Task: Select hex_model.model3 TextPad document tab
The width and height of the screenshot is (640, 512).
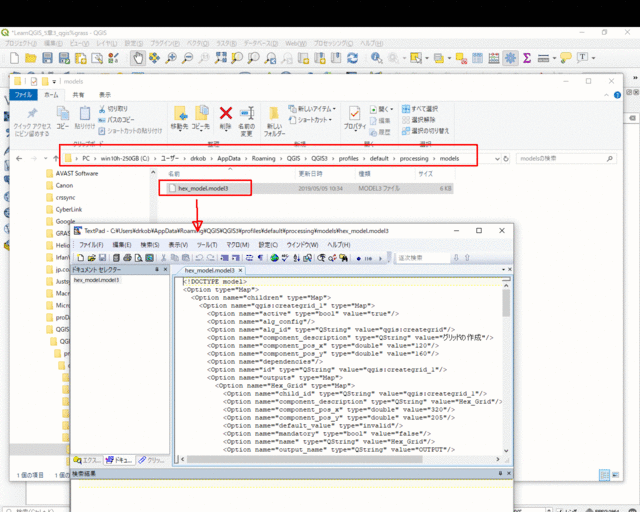Action: tap(209, 270)
